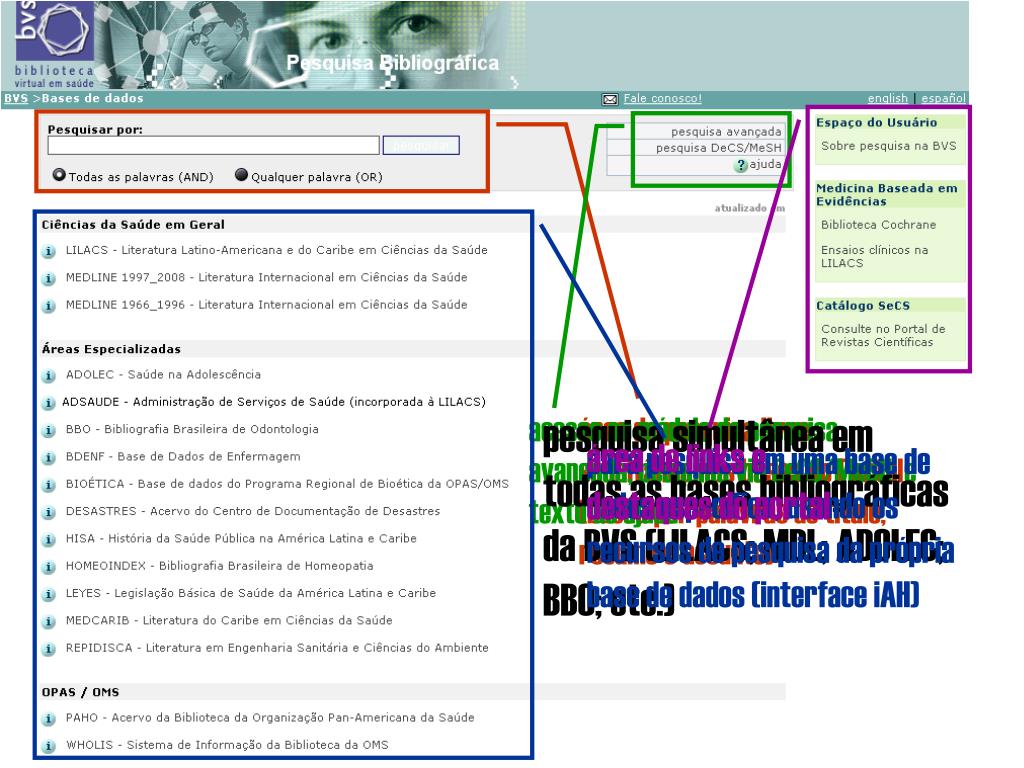Go to BVS breadcrumb link
Image resolution: width=1024 pixels, height=768 pixels.
click(16, 99)
